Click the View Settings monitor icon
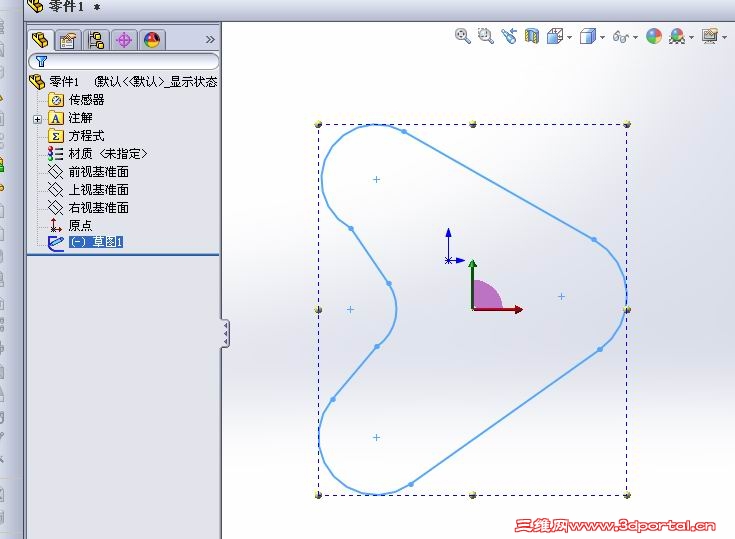Viewport: 735px width, 539px height. 710,36
